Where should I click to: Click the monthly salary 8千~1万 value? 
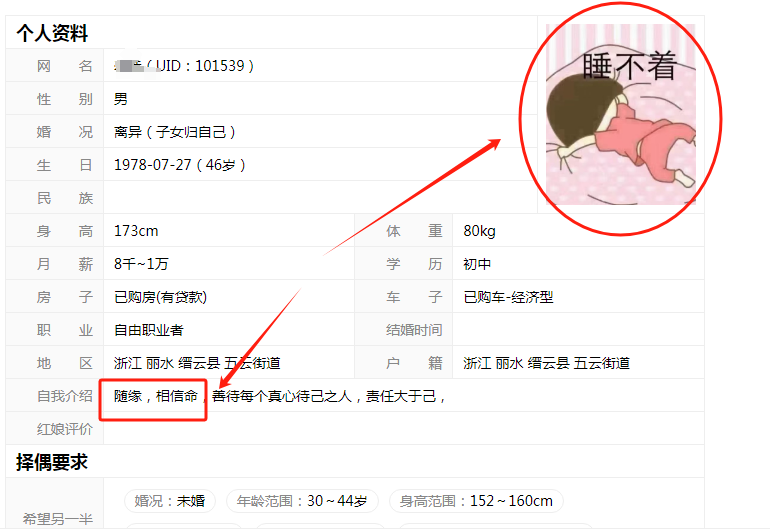pos(141,264)
